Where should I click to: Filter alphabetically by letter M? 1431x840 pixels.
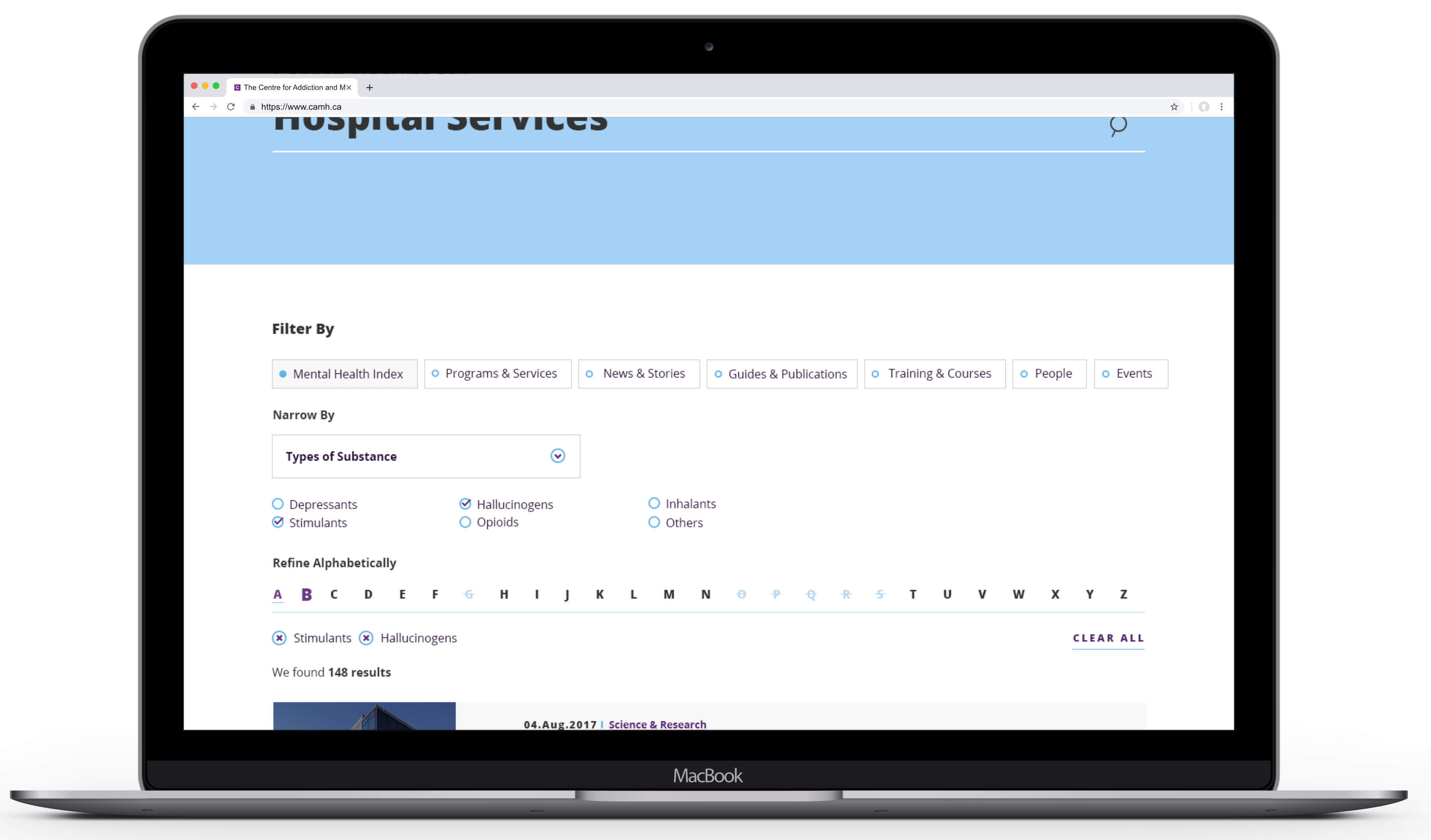[669, 594]
